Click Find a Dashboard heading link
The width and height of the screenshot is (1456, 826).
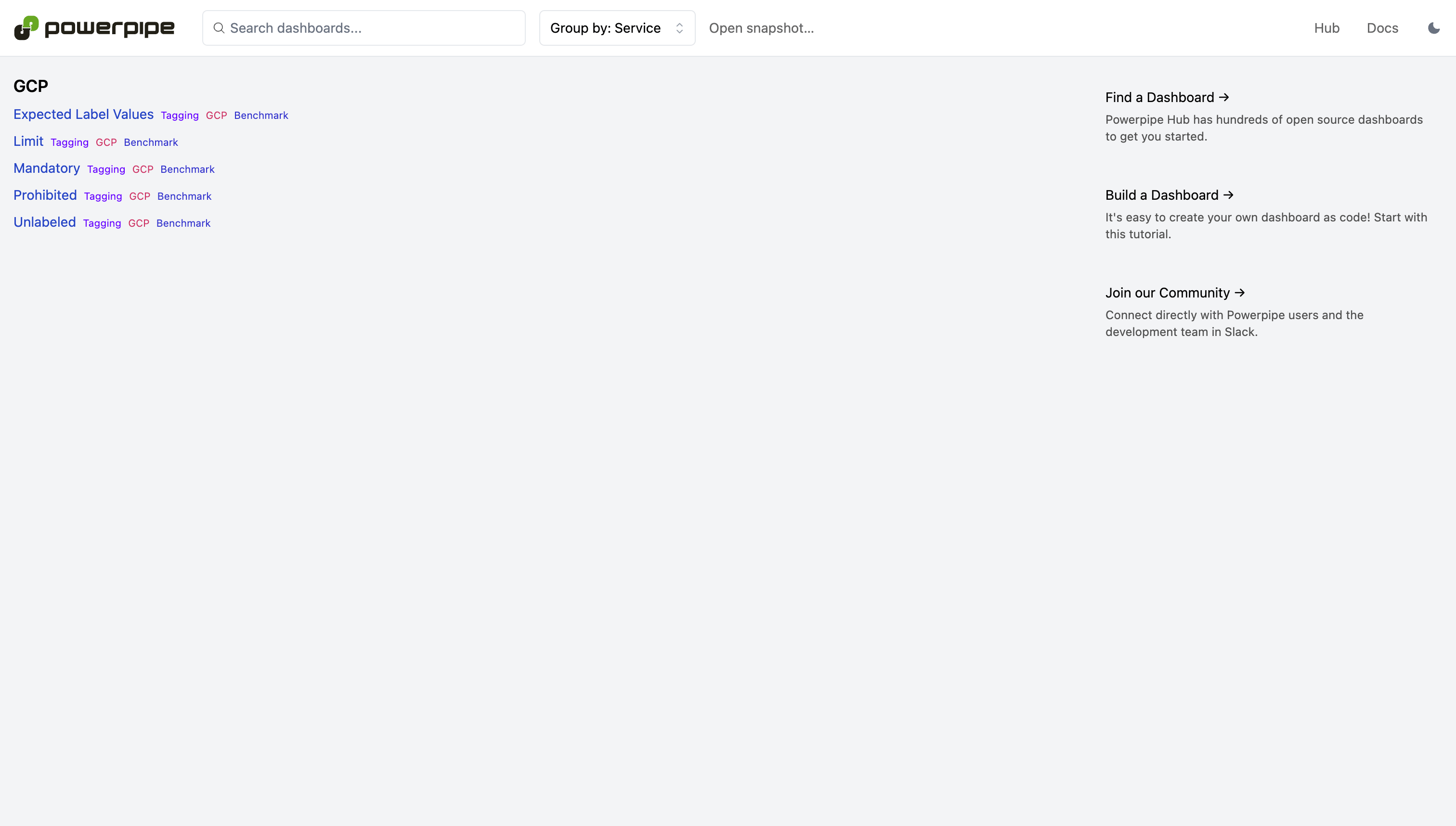pos(1159,97)
